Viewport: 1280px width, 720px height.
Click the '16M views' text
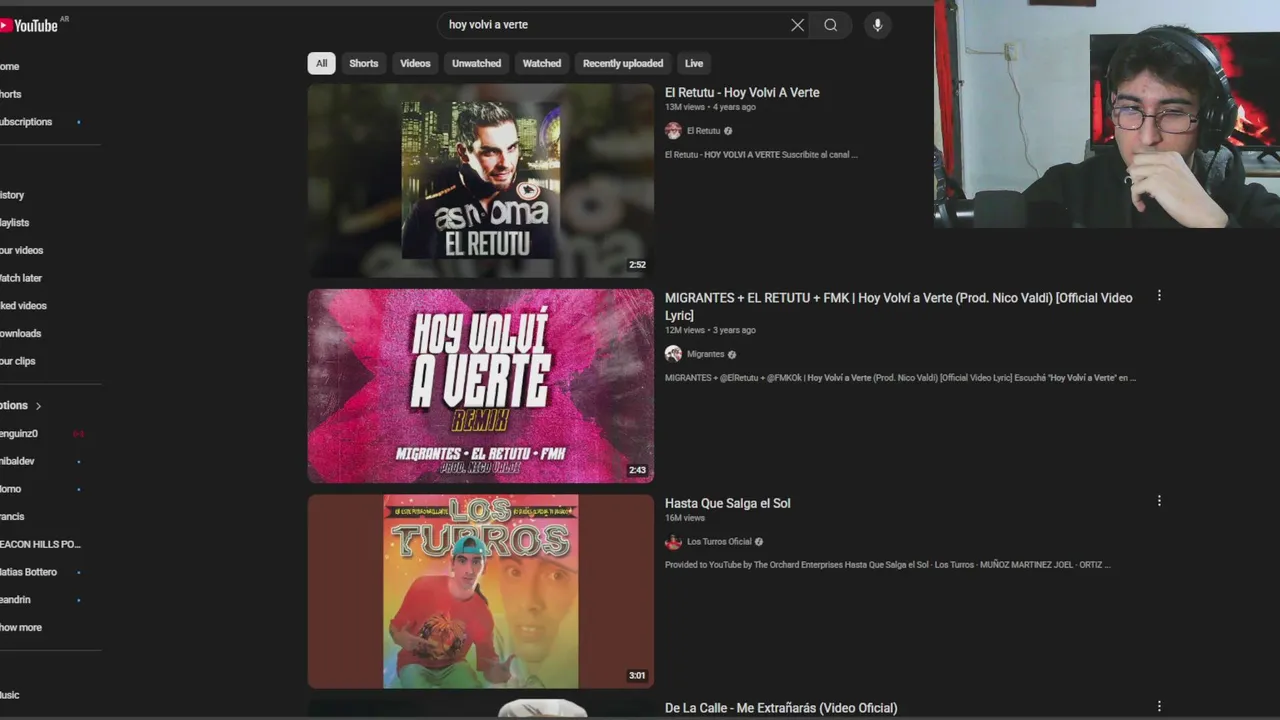coord(685,518)
